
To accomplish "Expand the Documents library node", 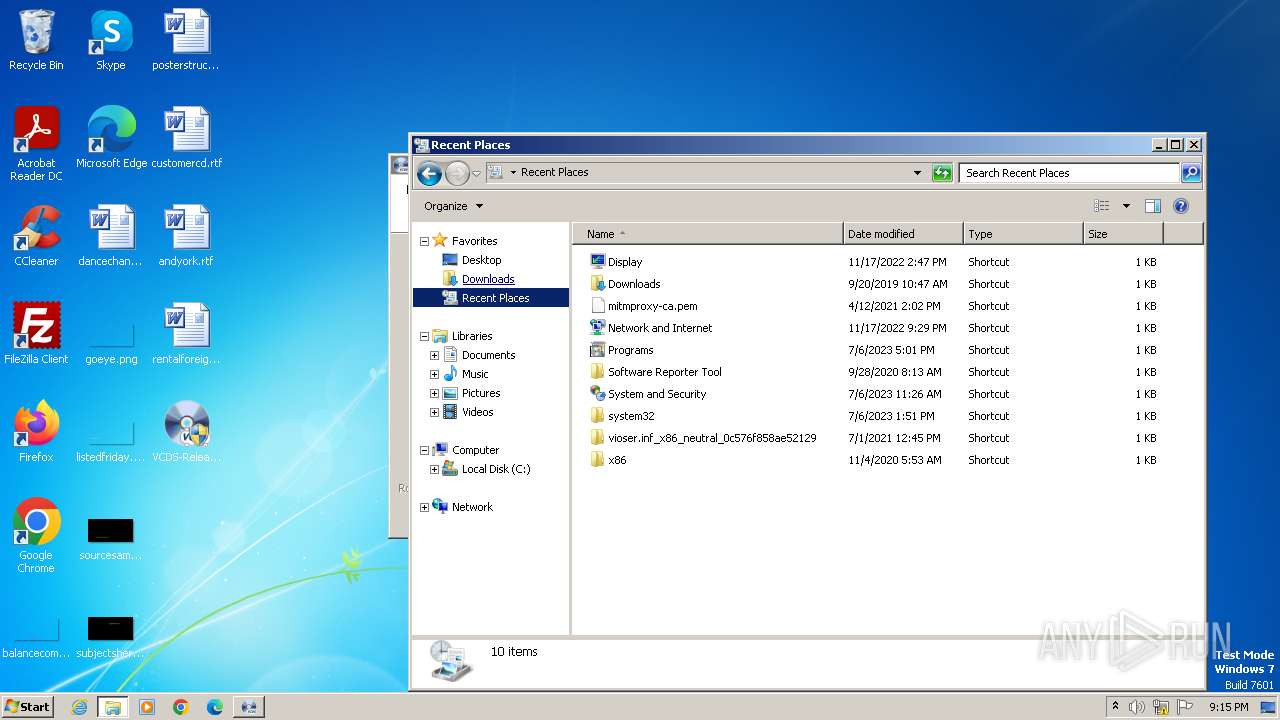I will point(434,355).
